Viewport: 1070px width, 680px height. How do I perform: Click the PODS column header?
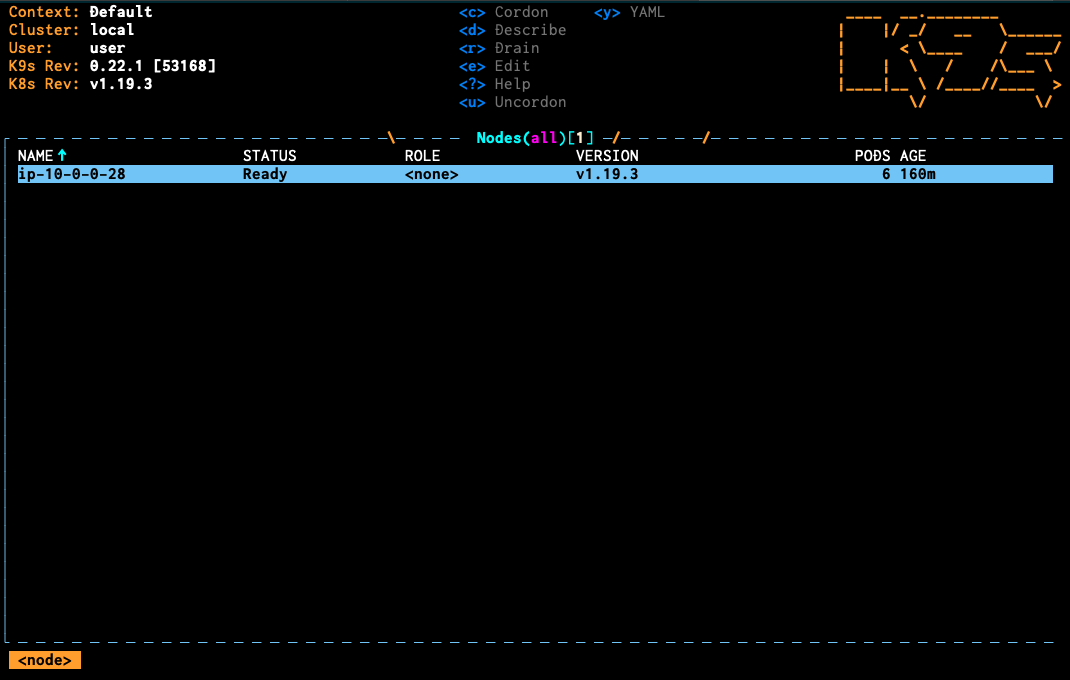point(872,156)
